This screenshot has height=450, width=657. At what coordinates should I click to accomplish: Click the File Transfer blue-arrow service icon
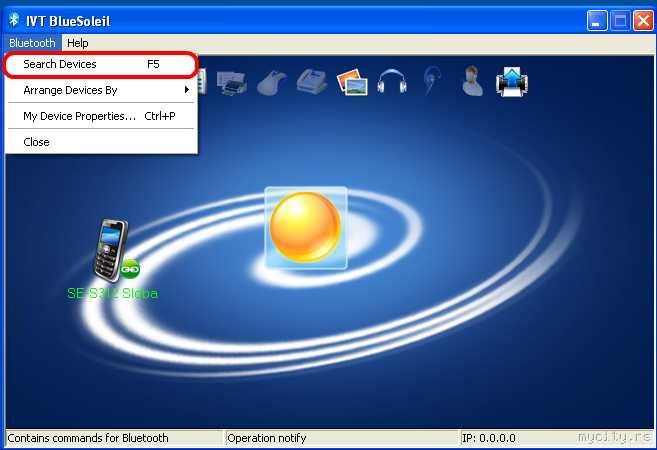[x=512, y=82]
